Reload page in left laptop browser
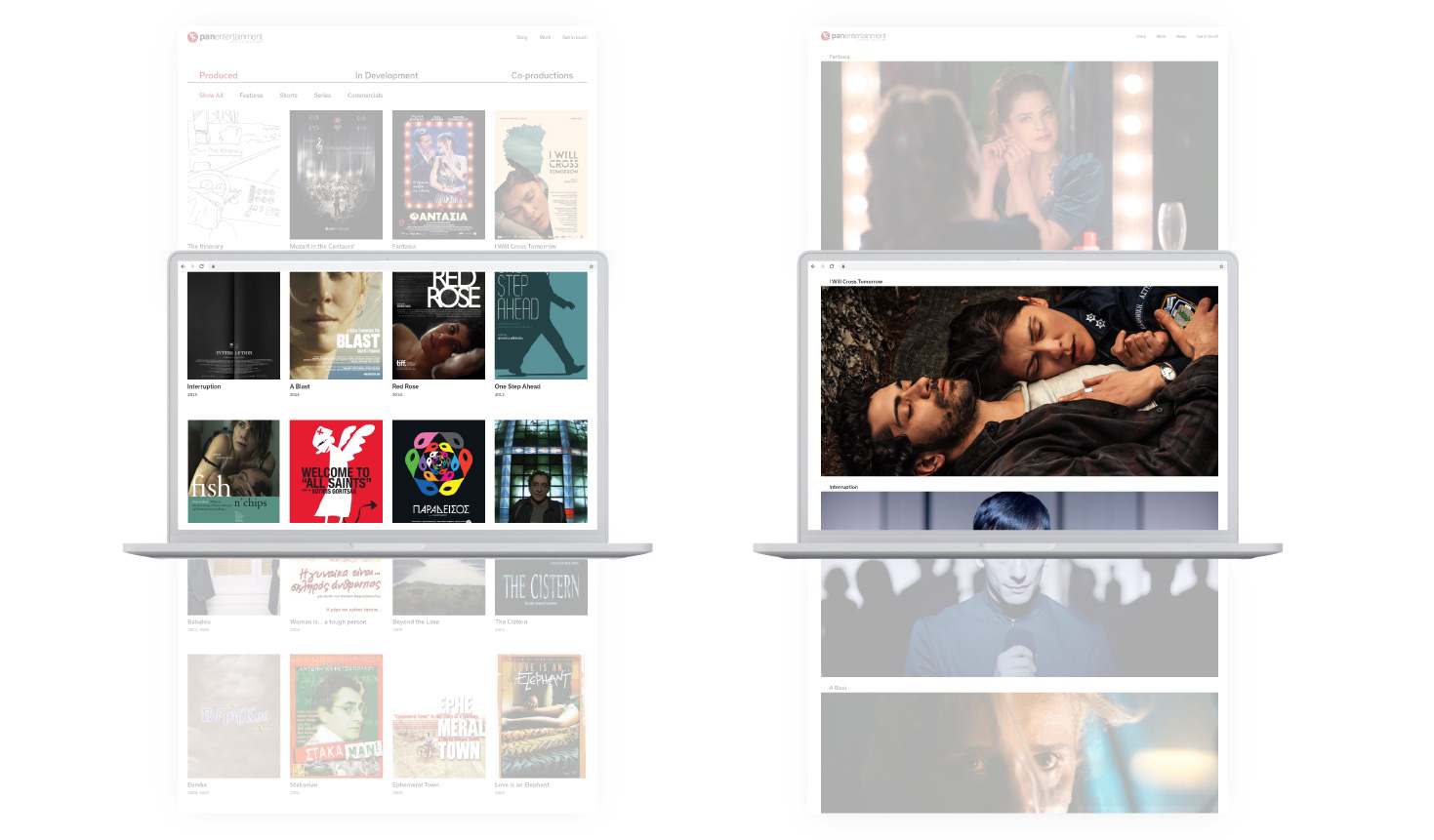Screen dimensions: 1434x840 (202, 266)
